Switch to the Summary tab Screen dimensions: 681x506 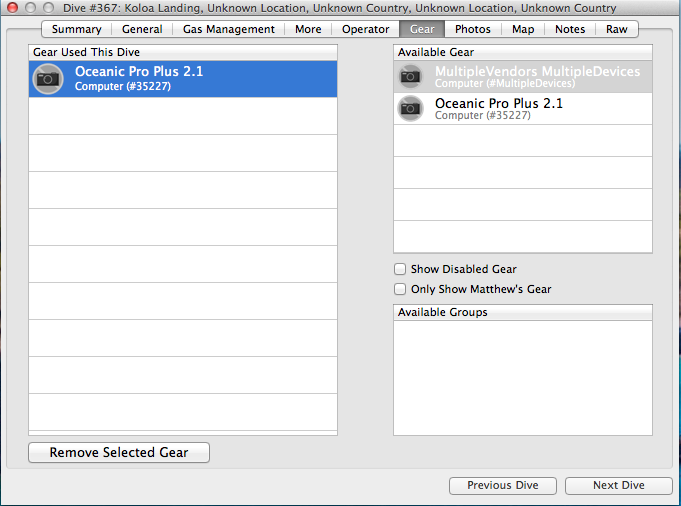(x=77, y=29)
